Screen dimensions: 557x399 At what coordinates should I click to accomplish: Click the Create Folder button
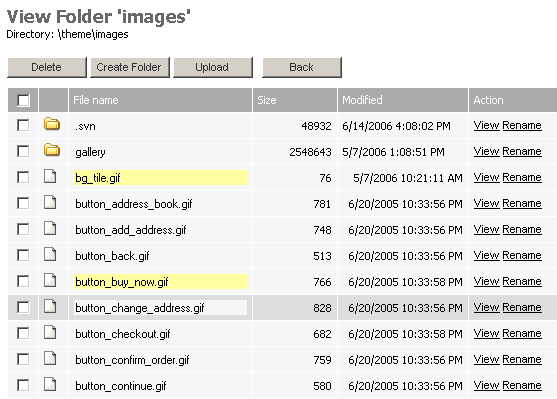click(x=130, y=67)
